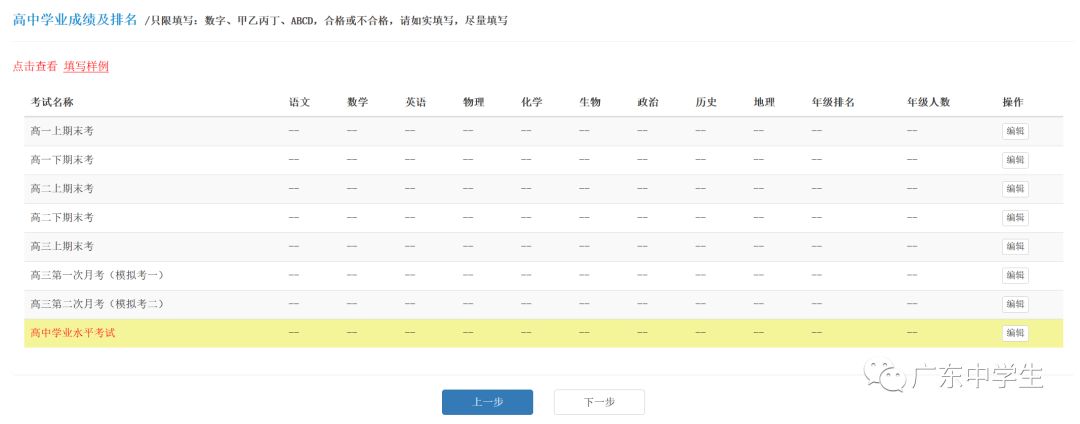This screenshot has height=424, width=1080.
Task: Edit the 高三第一次月考（模拟考一）row
Action: pos(1015,275)
